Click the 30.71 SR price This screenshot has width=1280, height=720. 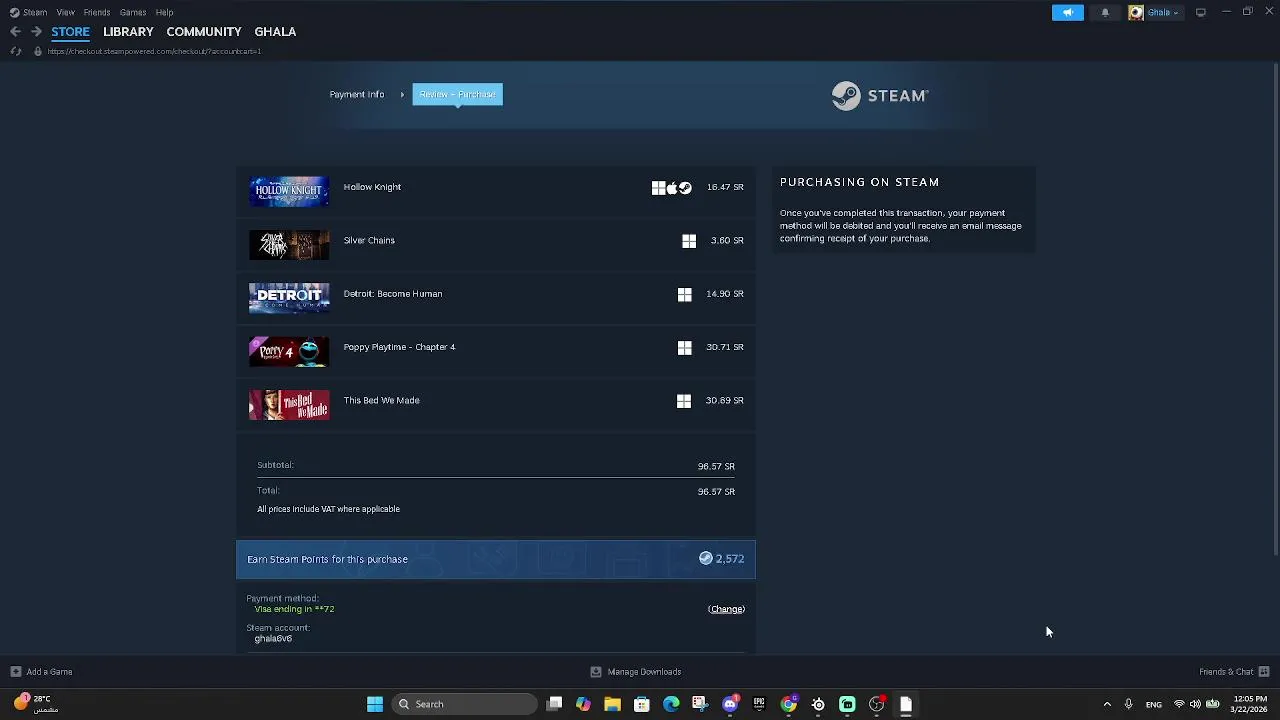[x=725, y=347]
